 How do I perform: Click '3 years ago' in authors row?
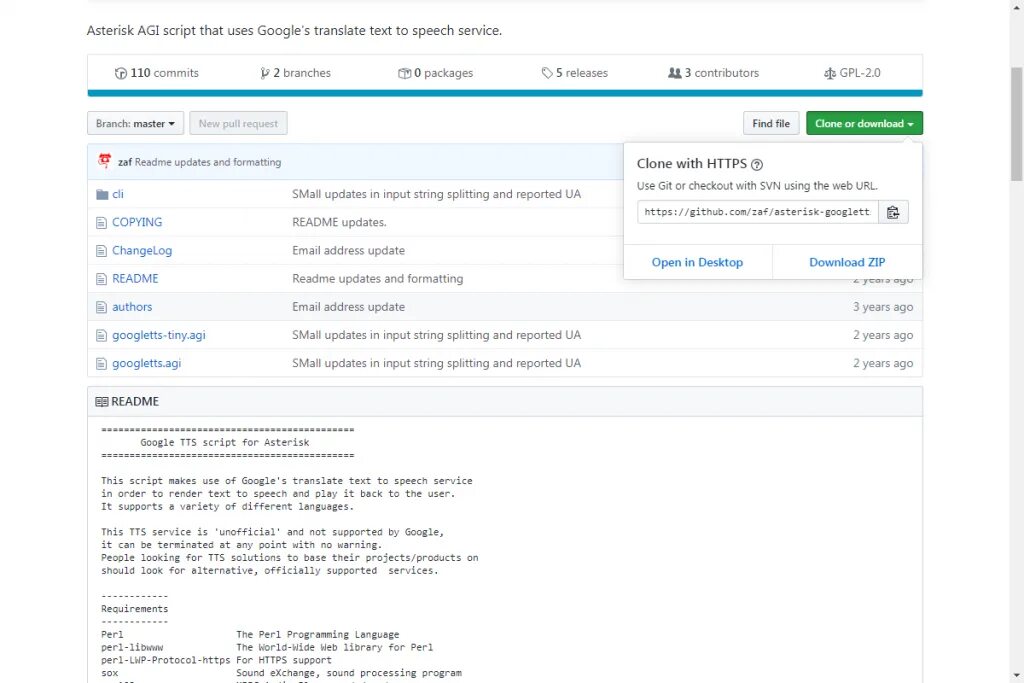point(883,307)
